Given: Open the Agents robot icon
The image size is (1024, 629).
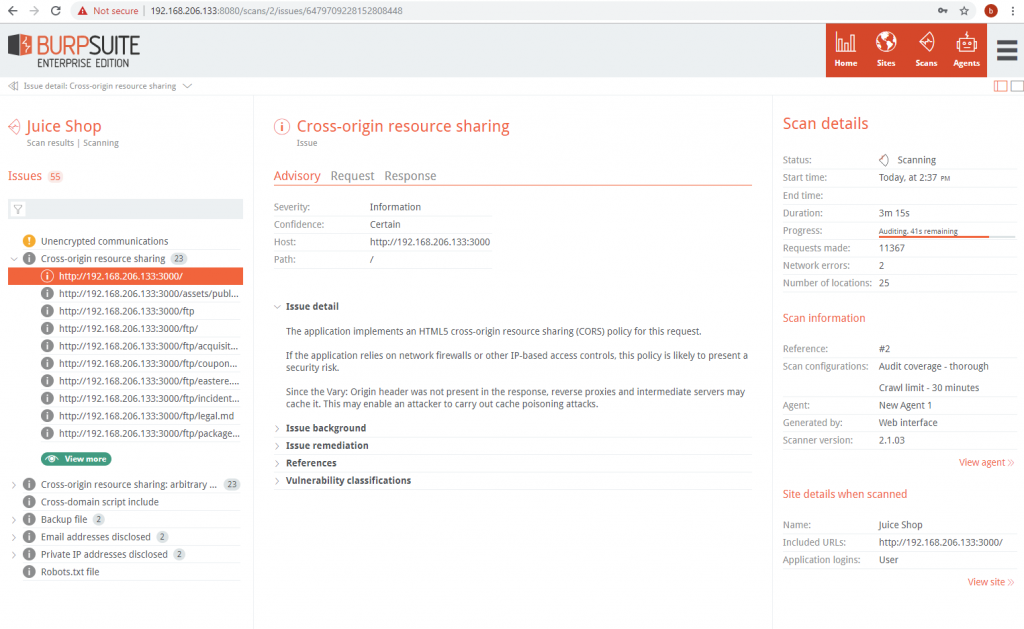Looking at the screenshot, I should [x=966, y=49].
